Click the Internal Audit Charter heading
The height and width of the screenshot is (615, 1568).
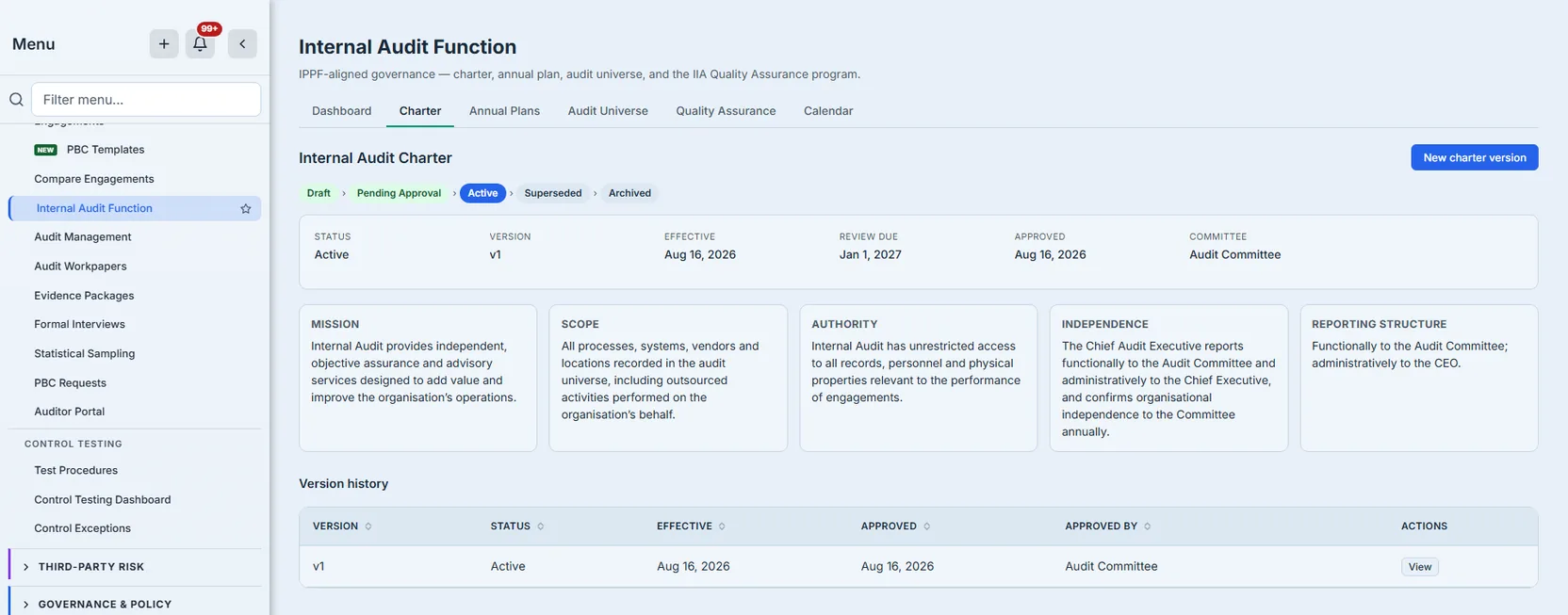(375, 158)
